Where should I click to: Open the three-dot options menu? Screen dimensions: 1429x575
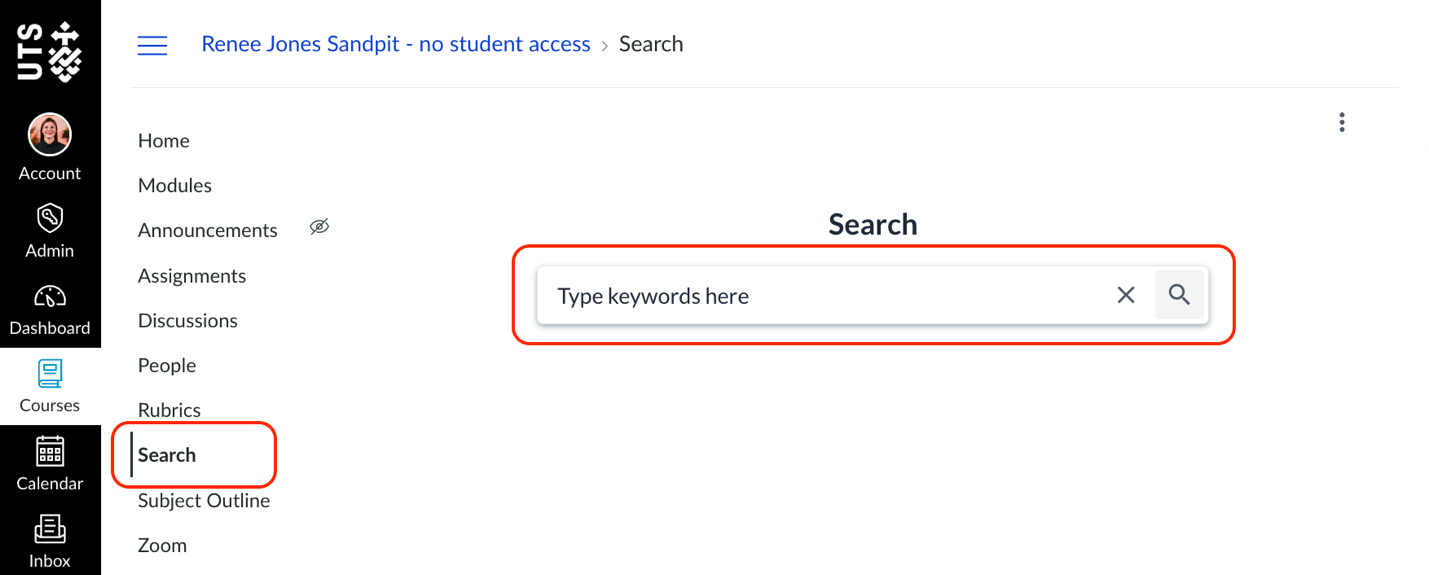click(1342, 122)
